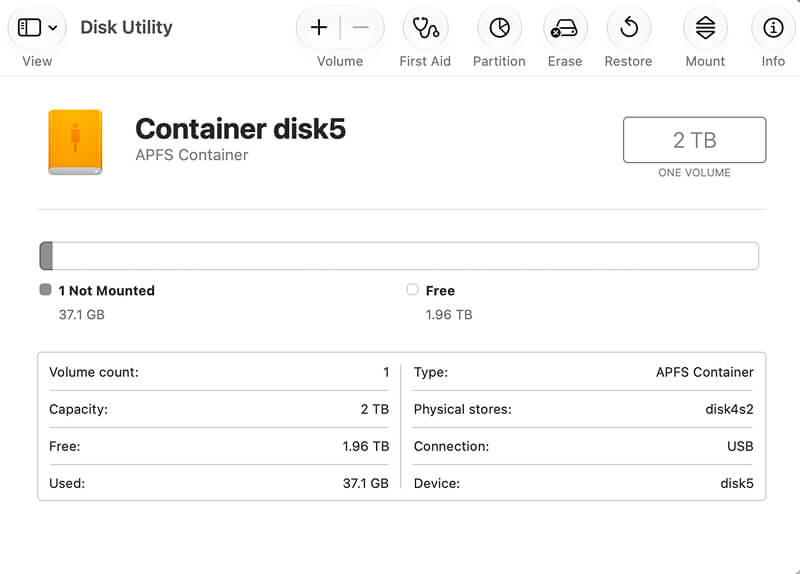Click the 'ONE VOLUME' caption
Viewport: 800px width, 574px height.
(694, 172)
